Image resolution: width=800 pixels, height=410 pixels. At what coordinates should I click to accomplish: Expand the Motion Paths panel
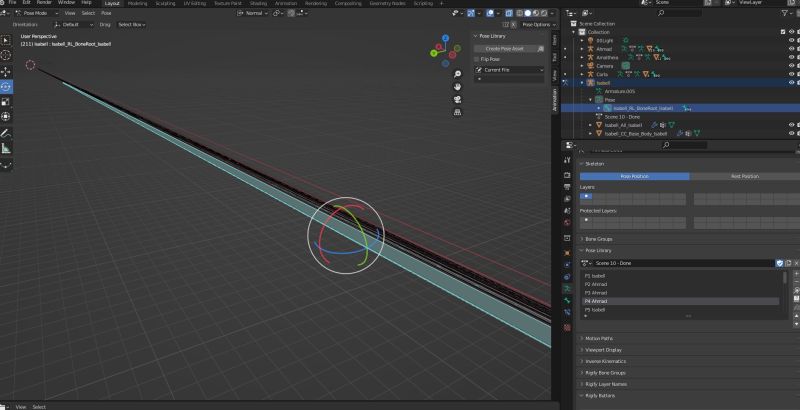(599, 339)
